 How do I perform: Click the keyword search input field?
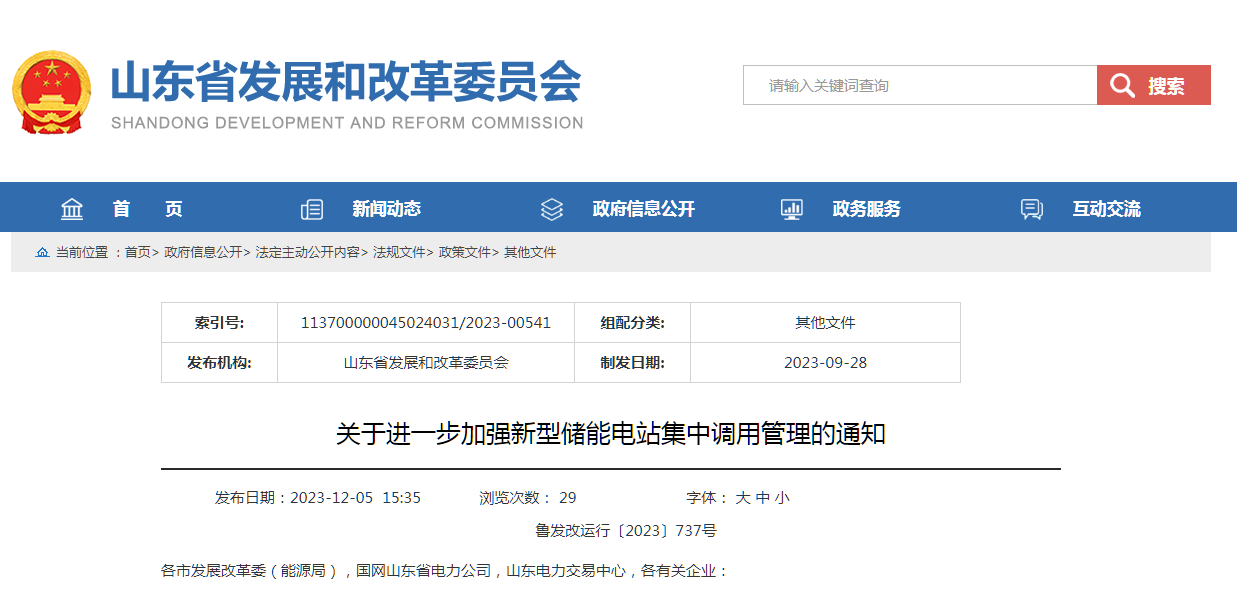[920, 86]
